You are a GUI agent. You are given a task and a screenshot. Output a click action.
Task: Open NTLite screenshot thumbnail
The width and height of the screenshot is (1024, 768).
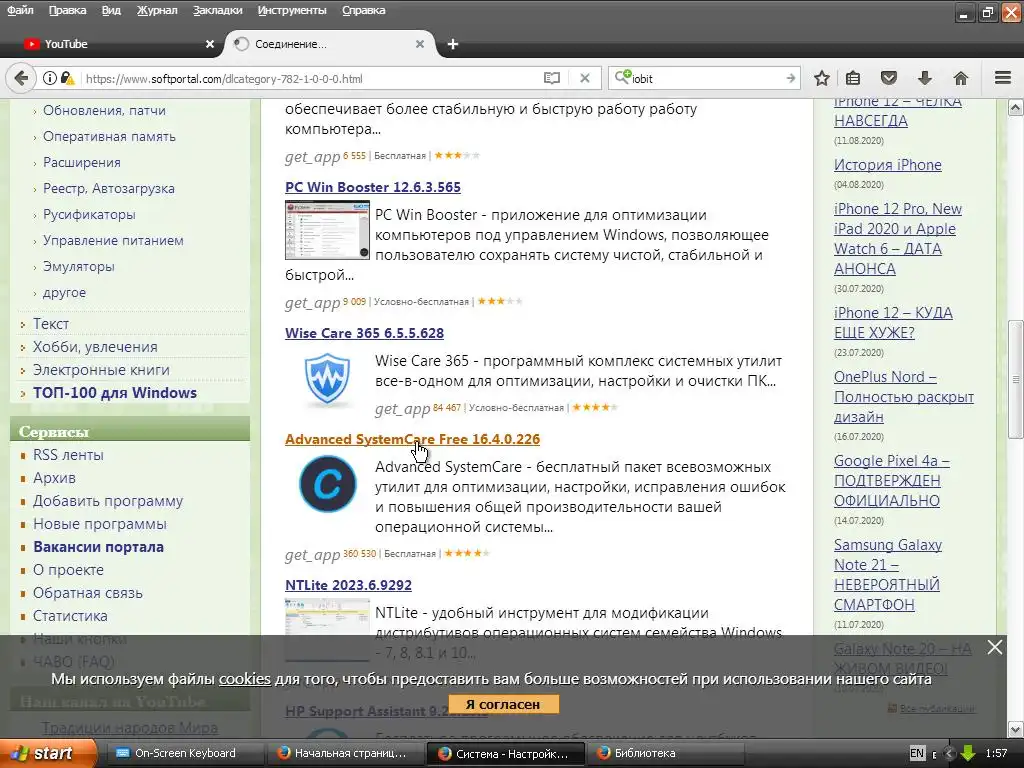tap(327, 628)
